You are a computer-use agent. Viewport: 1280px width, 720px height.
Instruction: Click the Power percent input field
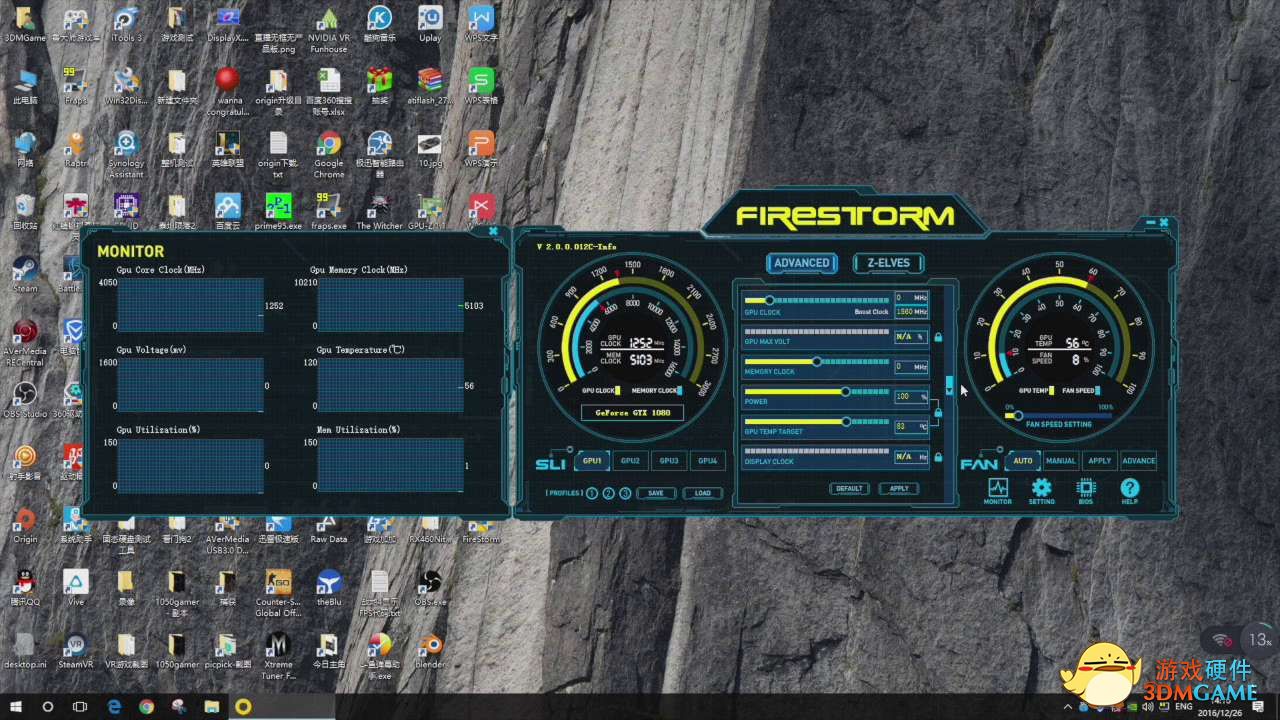click(x=911, y=397)
